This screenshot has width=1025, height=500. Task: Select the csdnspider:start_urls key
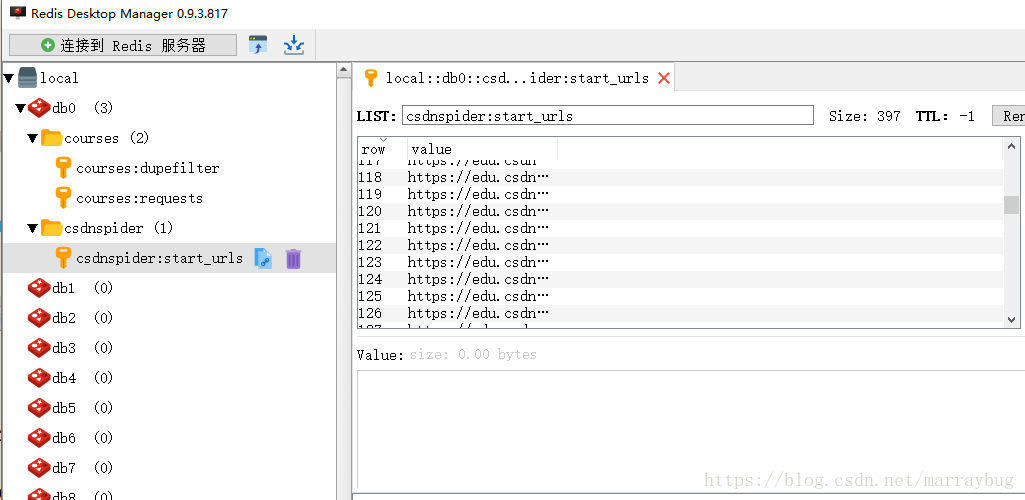pyautogui.click(x=160, y=259)
